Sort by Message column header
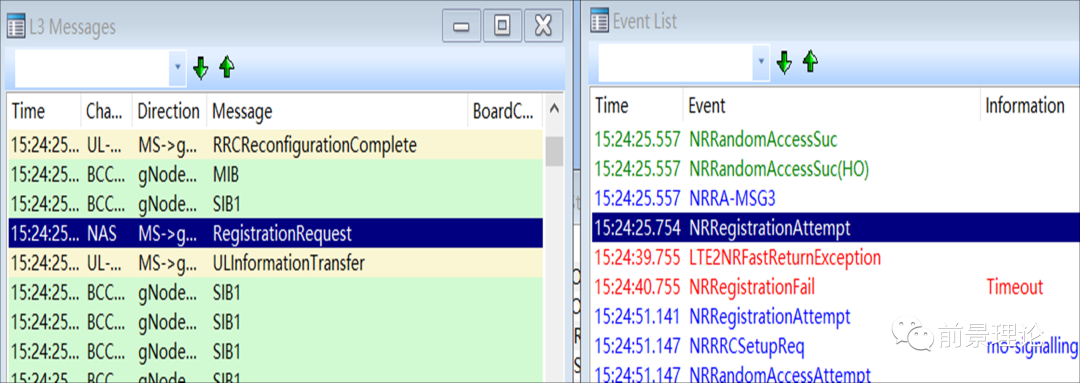 pos(337,111)
